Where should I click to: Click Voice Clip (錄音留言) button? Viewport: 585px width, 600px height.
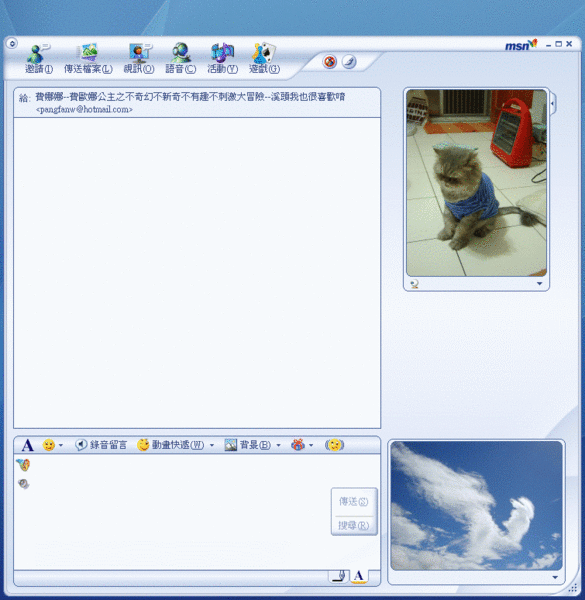pyautogui.click(x=101, y=445)
